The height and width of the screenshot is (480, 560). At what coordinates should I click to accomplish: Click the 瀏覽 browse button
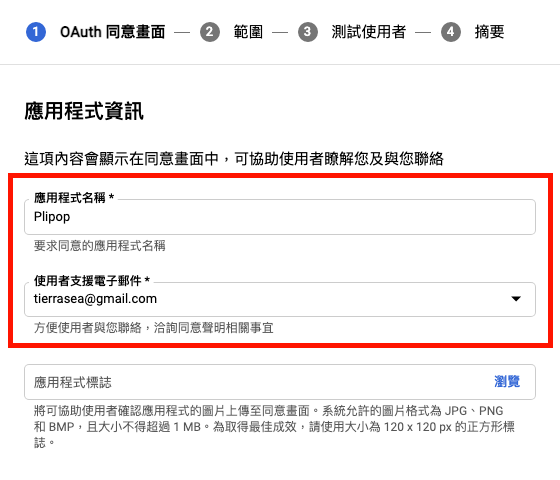(507, 381)
